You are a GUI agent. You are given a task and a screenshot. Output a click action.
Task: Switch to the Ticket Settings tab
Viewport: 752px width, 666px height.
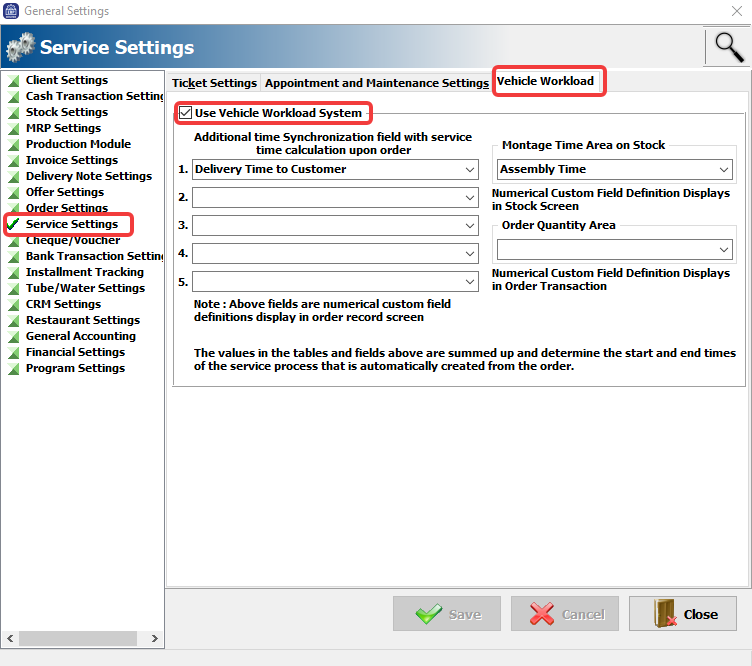coord(214,83)
